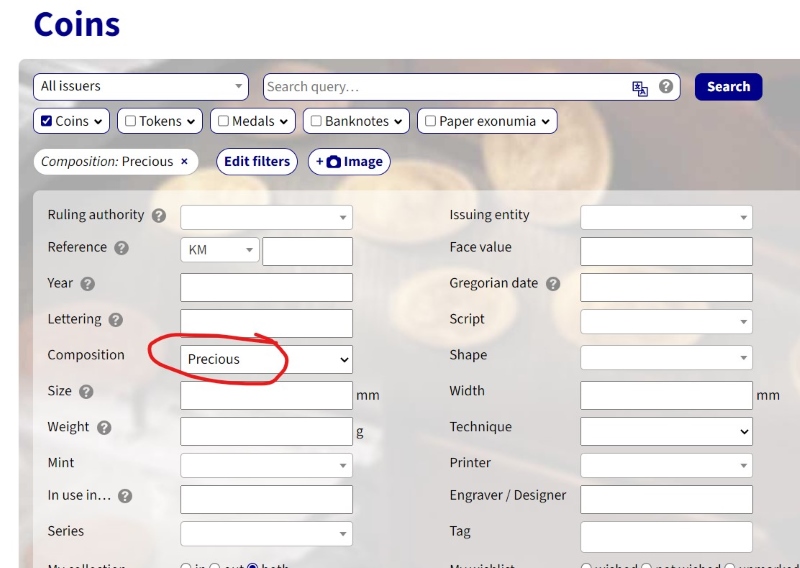Tick the Banknotes checkbox
This screenshot has height=568, width=800.
click(316, 121)
